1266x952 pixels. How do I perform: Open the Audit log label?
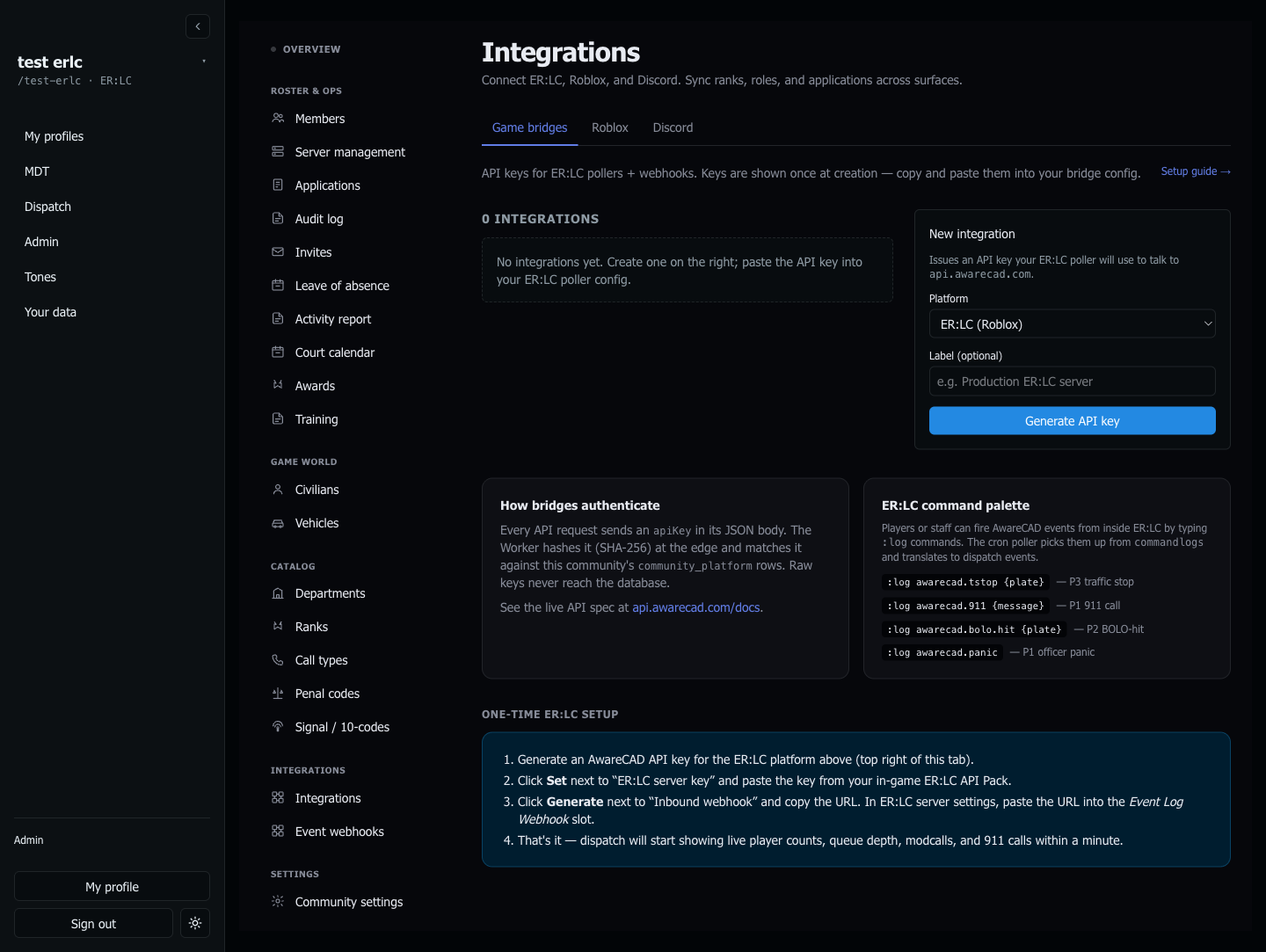tap(319, 219)
